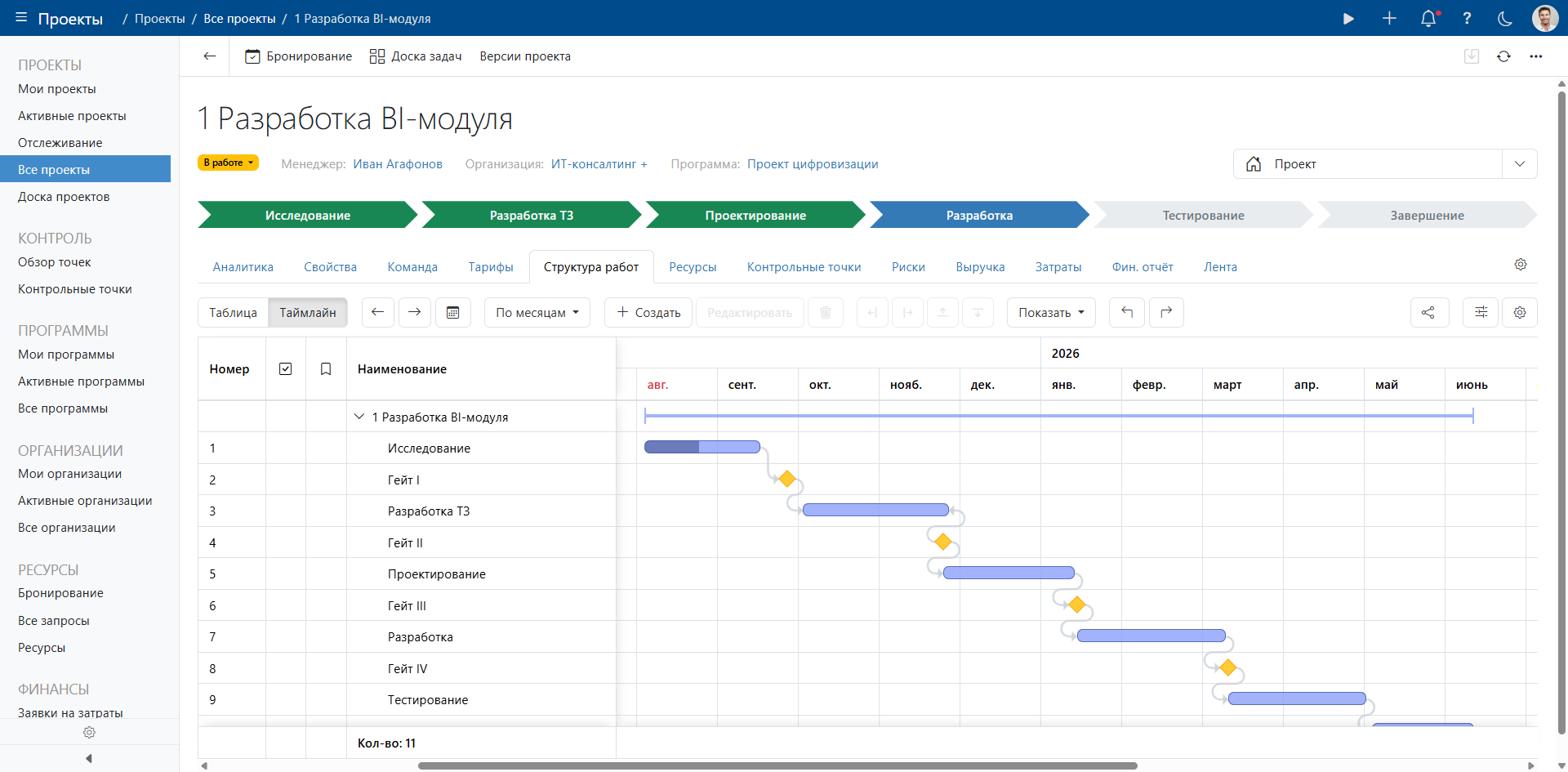
Task: Click the share icon in the toolbar
Action: point(1428,312)
